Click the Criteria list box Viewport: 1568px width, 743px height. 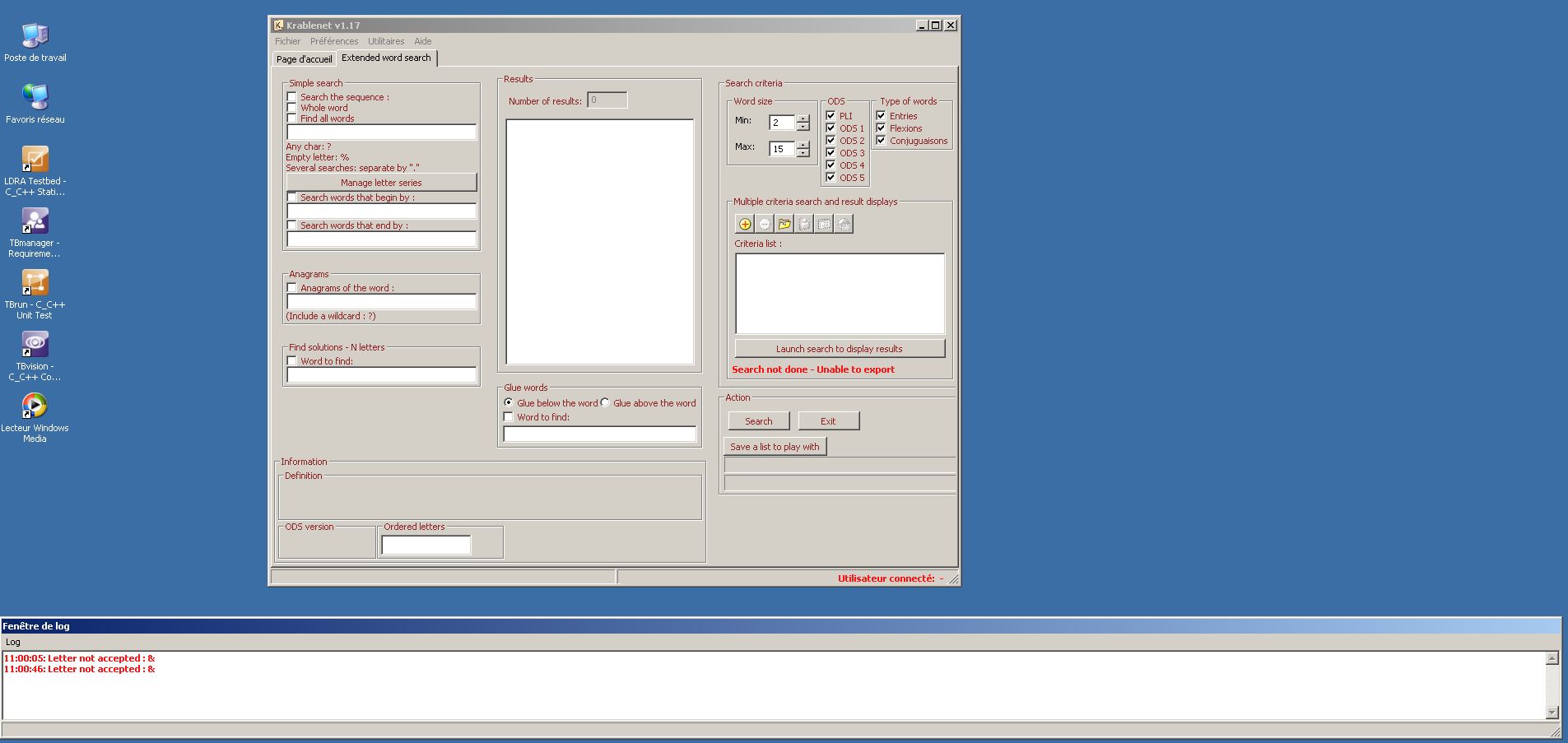pos(840,293)
